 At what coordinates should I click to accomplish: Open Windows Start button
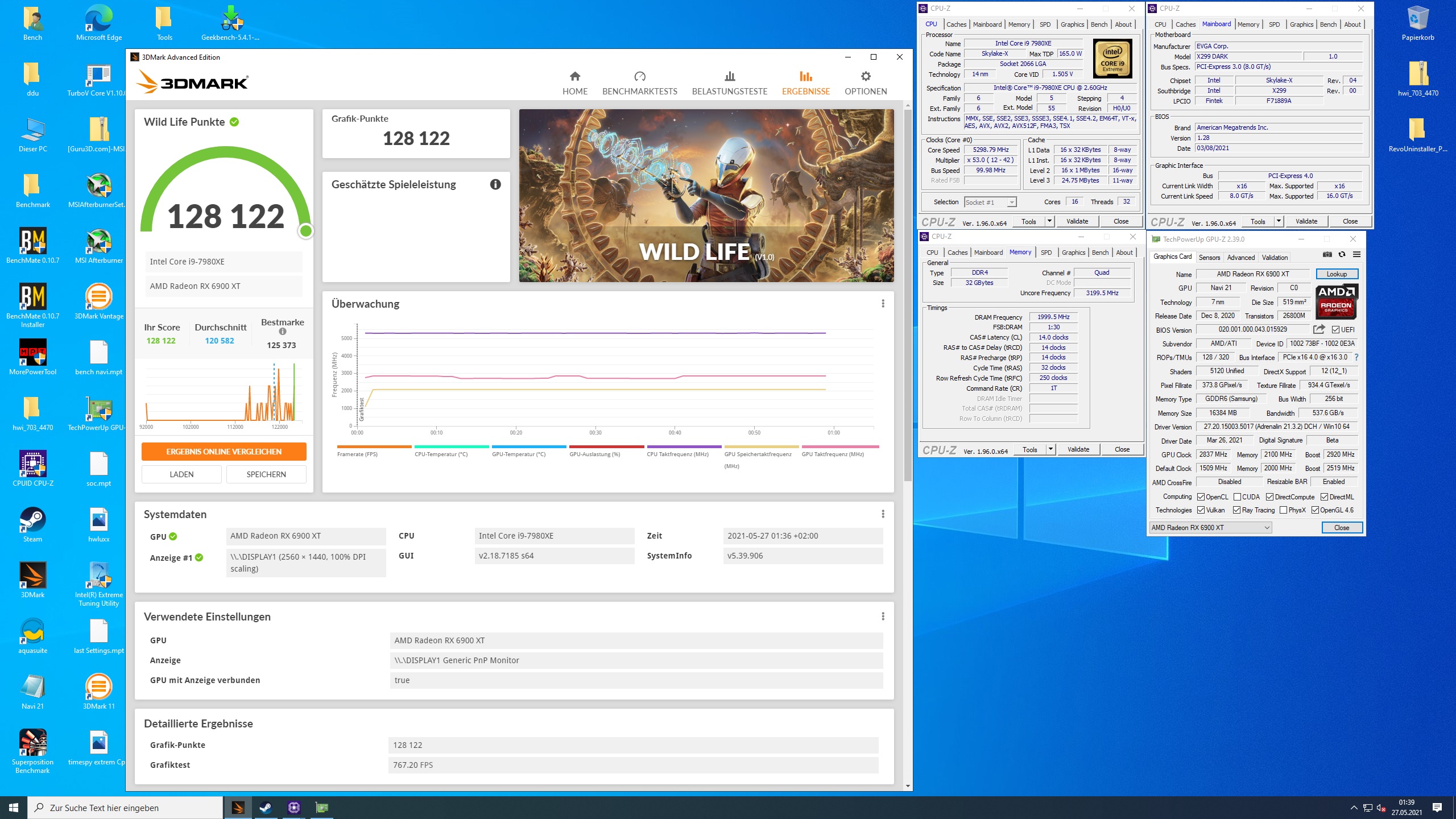coord(14,808)
